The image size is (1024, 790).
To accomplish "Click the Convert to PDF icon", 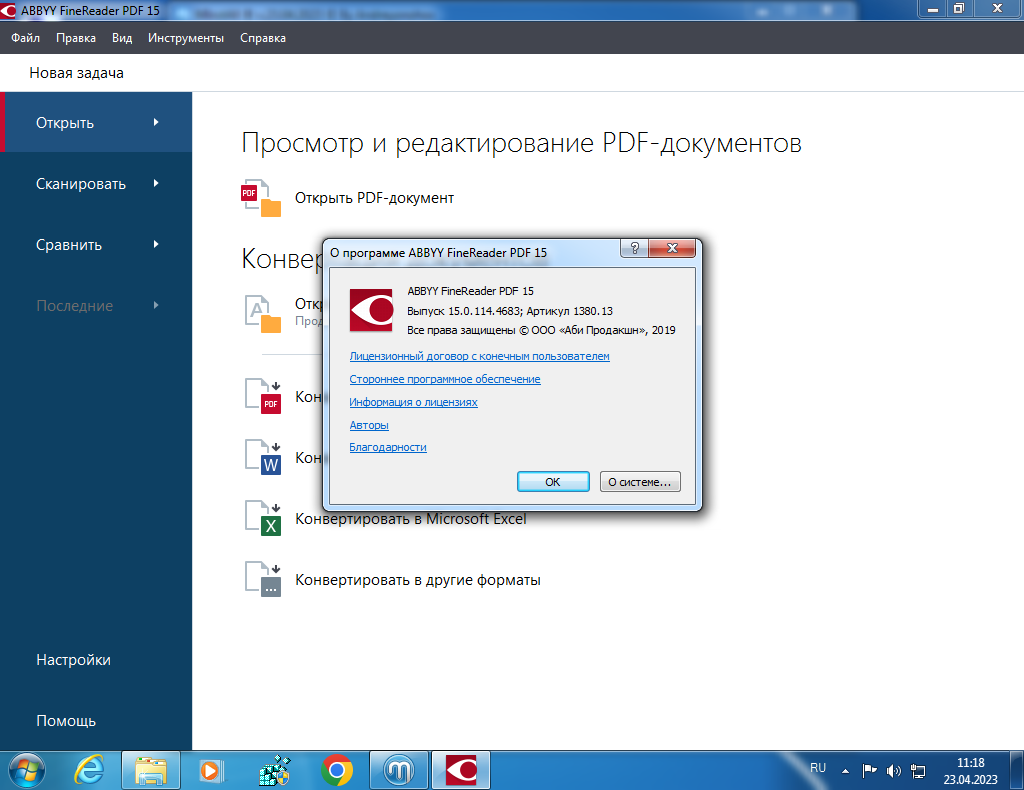I will coord(263,396).
